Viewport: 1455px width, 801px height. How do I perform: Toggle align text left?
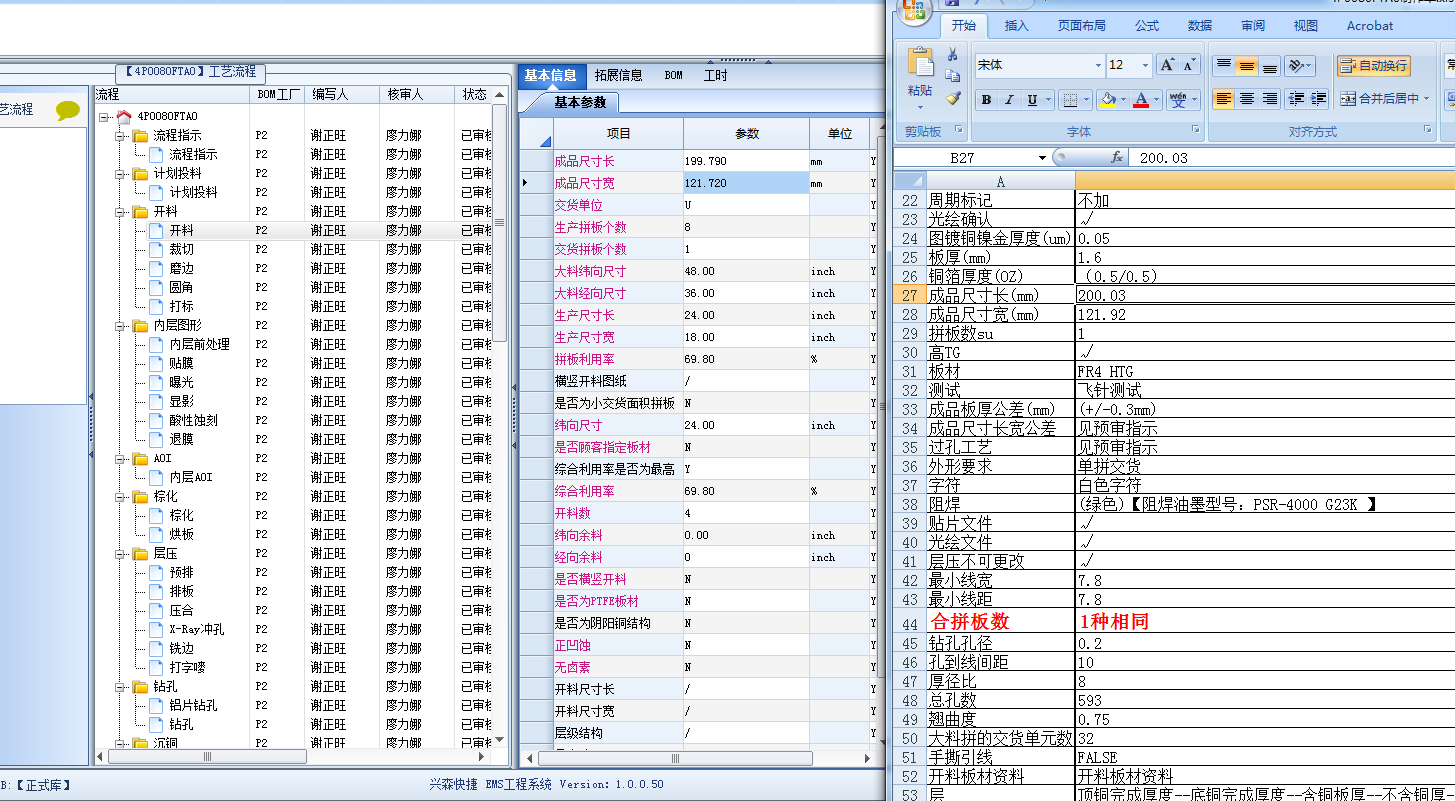[x=1223, y=99]
